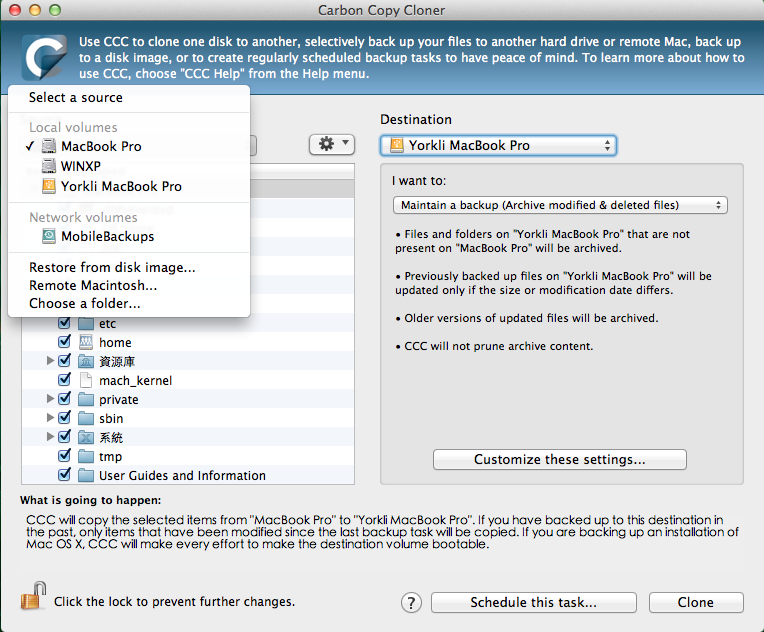This screenshot has height=632, width=764.
Task: Select the home row name
Action: click(115, 343)
